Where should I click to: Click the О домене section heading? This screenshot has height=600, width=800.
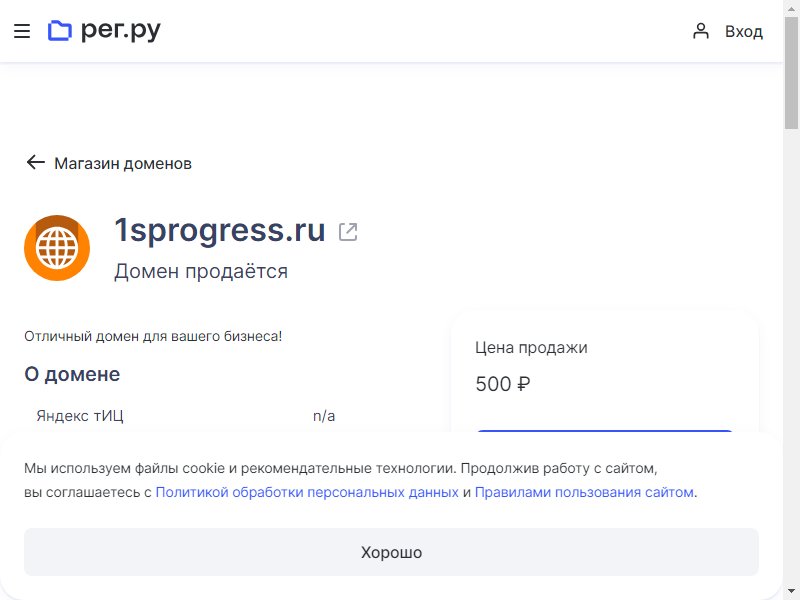tap(72, 374)
